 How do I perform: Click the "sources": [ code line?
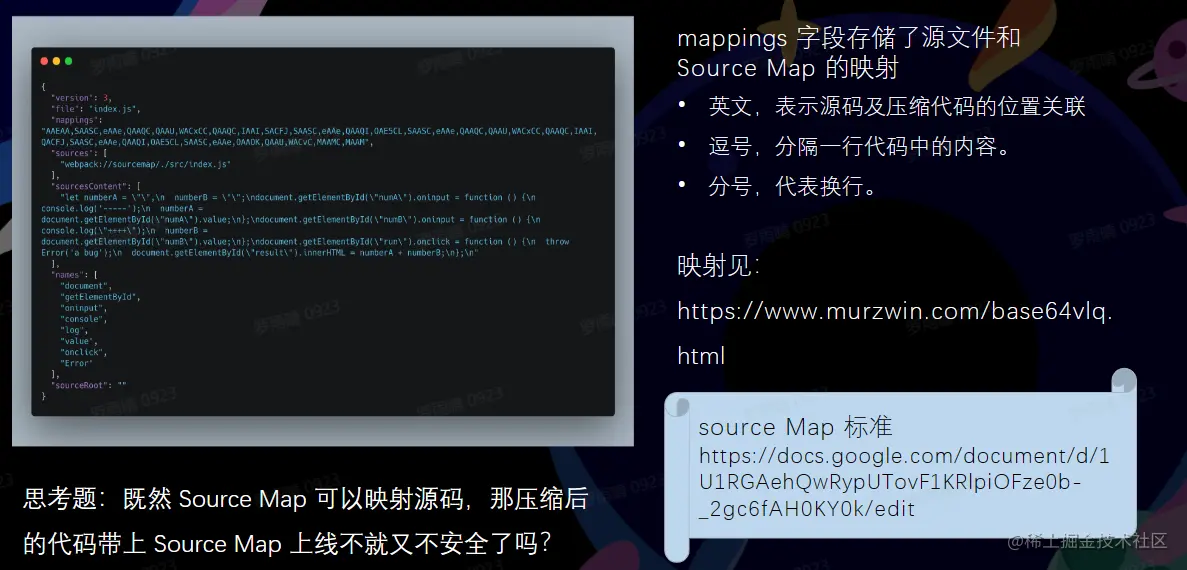[79, 153]
